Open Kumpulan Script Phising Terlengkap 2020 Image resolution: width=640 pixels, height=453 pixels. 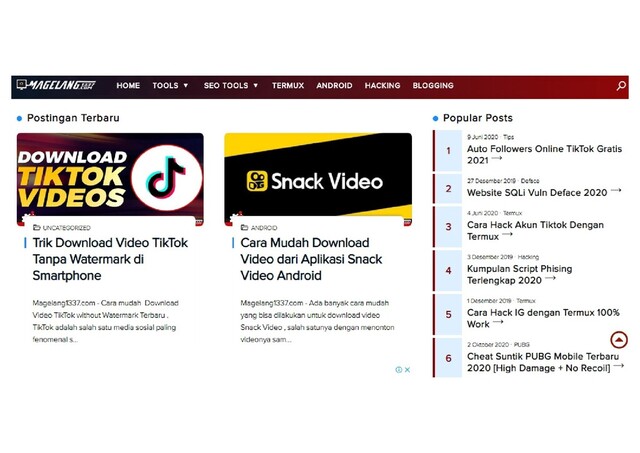tap(520, 275)
